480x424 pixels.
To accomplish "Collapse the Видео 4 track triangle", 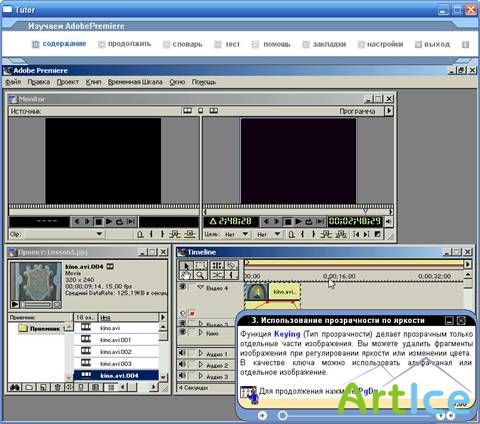I will pos(200,287).
